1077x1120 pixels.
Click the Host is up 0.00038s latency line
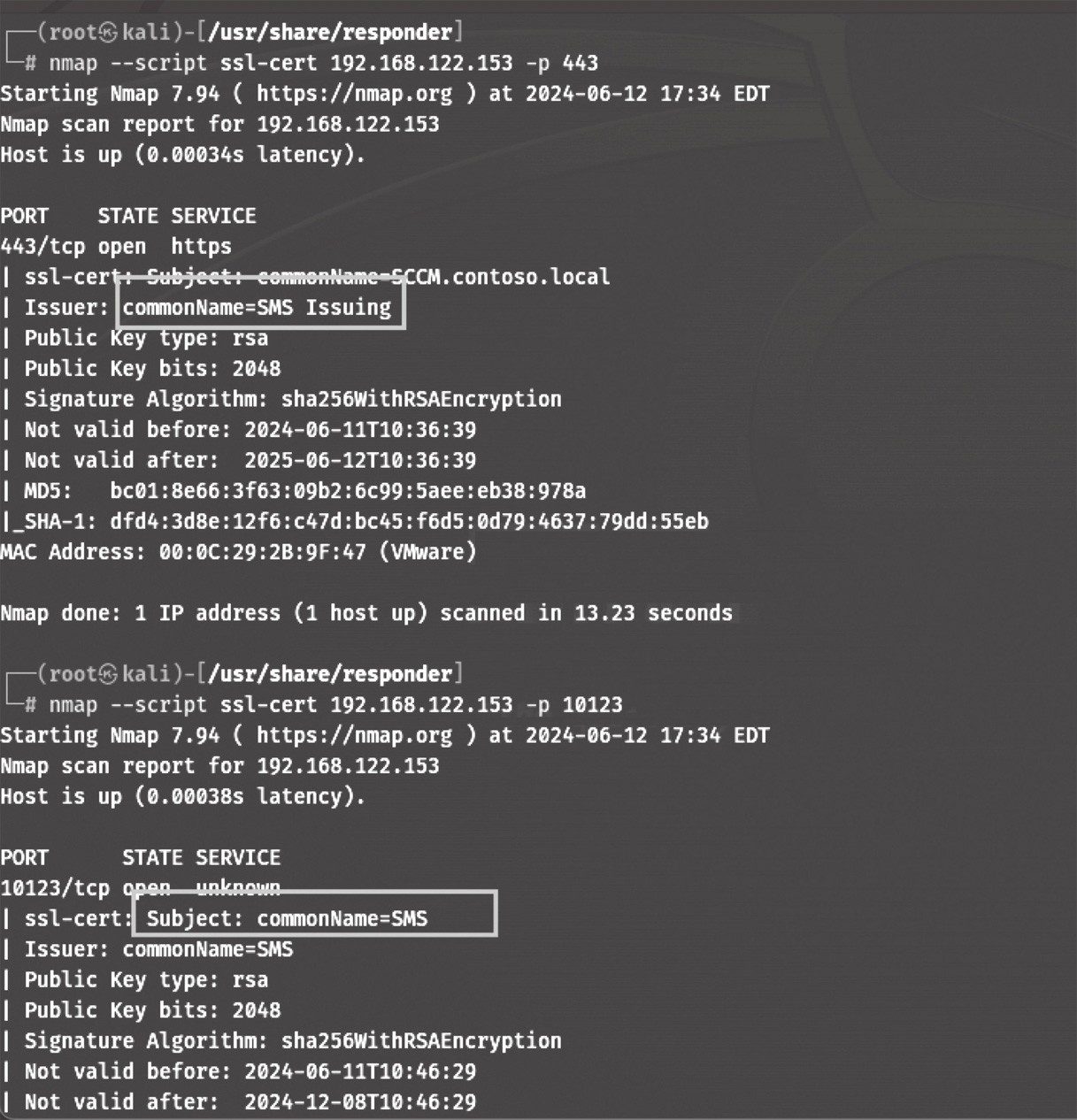pyautogui.click(x=183, y=796)
